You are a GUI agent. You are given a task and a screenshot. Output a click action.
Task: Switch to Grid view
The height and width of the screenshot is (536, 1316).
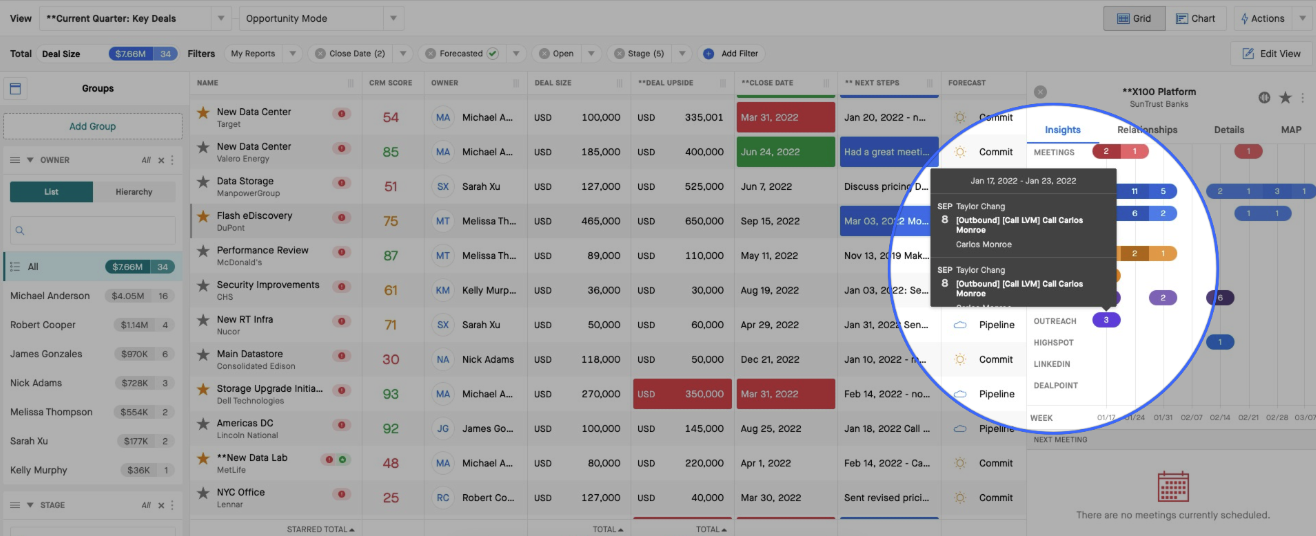click(1132, 19)
